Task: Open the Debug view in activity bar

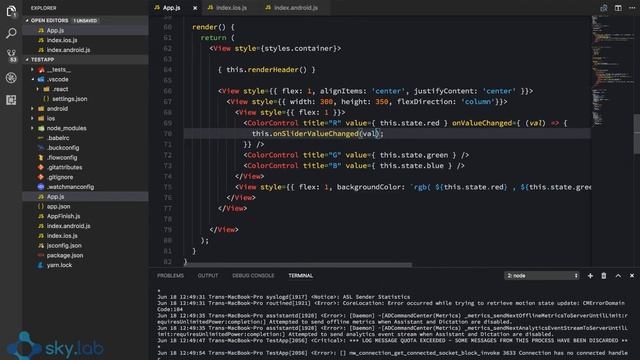Action: (11, 78)
